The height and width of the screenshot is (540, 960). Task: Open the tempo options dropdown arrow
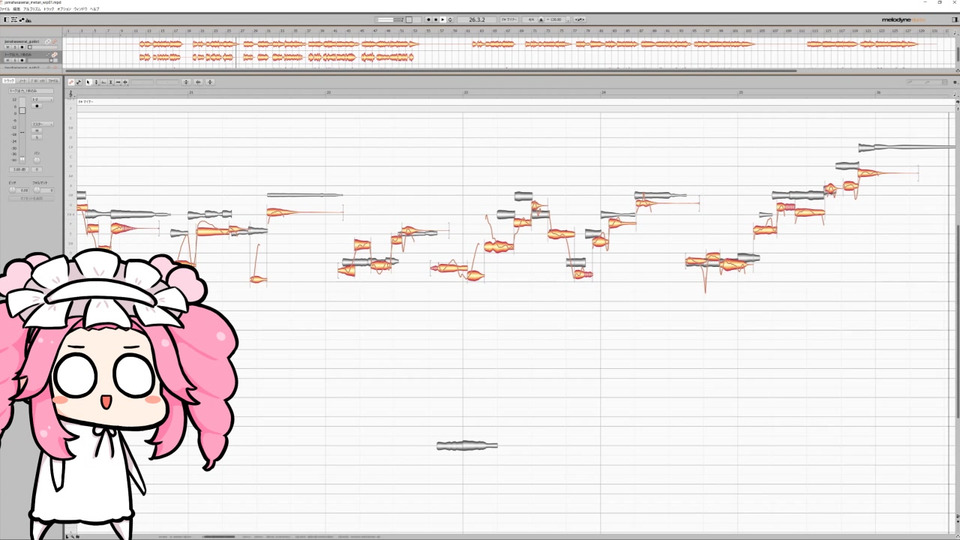pos(568,20)
